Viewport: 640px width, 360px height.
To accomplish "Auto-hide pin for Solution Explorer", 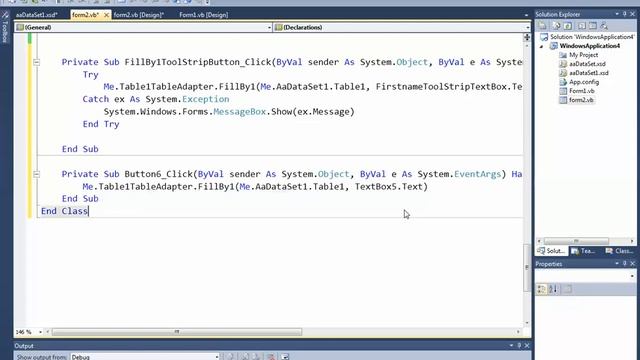I will pos(624,14).
